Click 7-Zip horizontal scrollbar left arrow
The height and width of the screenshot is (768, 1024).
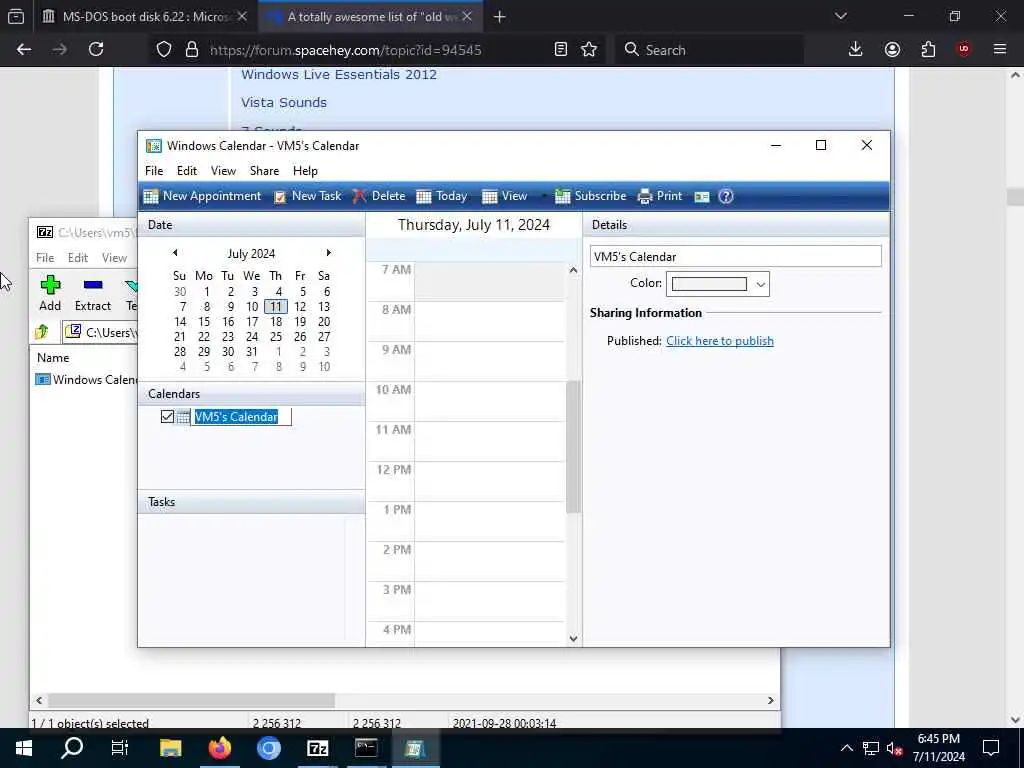[x=39, y=700]
